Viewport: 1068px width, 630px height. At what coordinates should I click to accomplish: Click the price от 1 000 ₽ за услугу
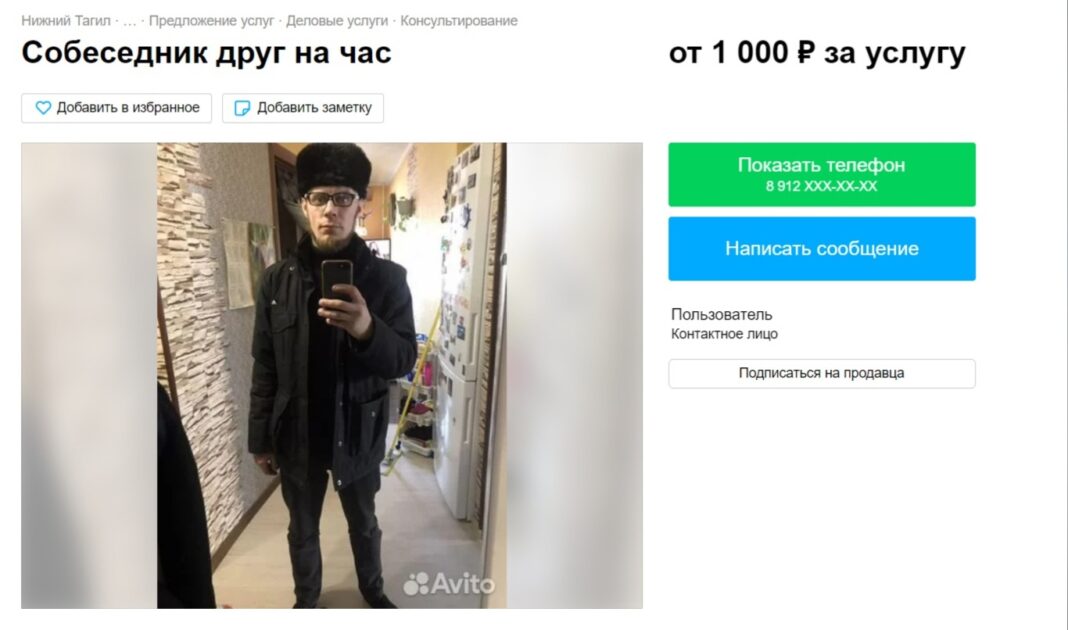coord(817,53)
